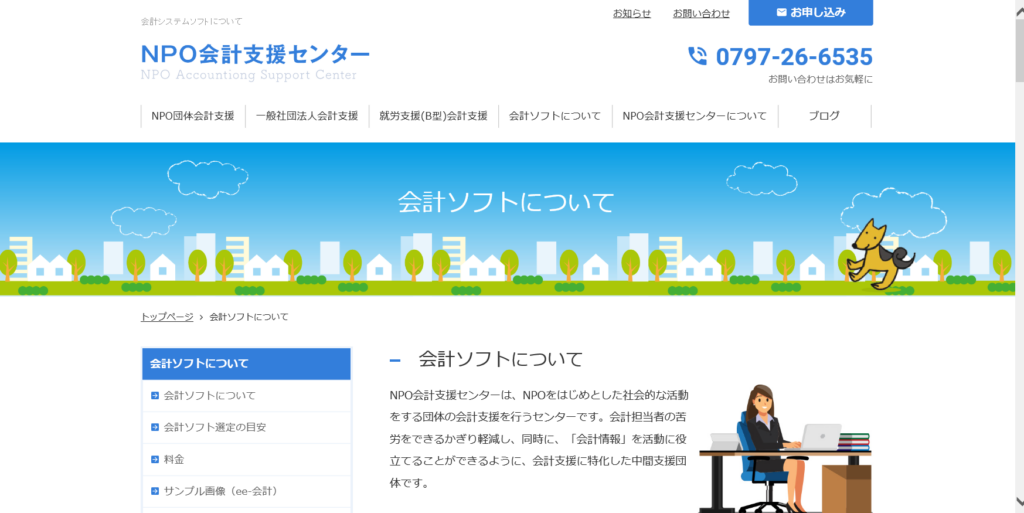Click the banner title 会計ソフトについて
Viewport: 1024px width, 513px height.
point(506,202)
